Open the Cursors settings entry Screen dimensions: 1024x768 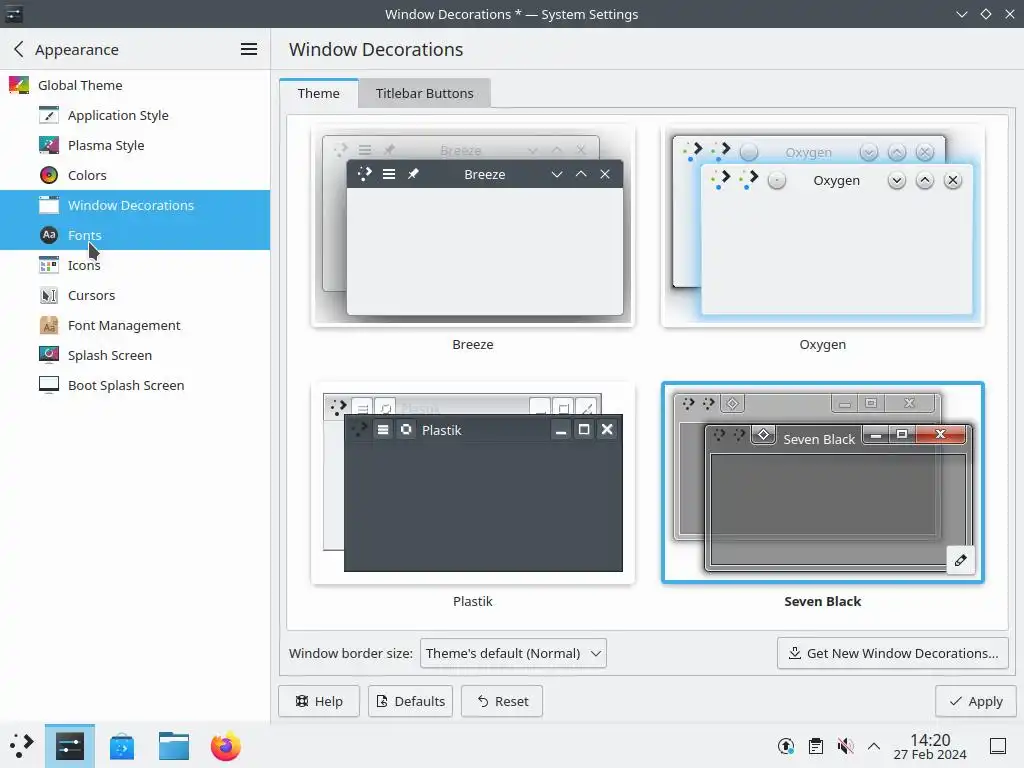point(135,295)
